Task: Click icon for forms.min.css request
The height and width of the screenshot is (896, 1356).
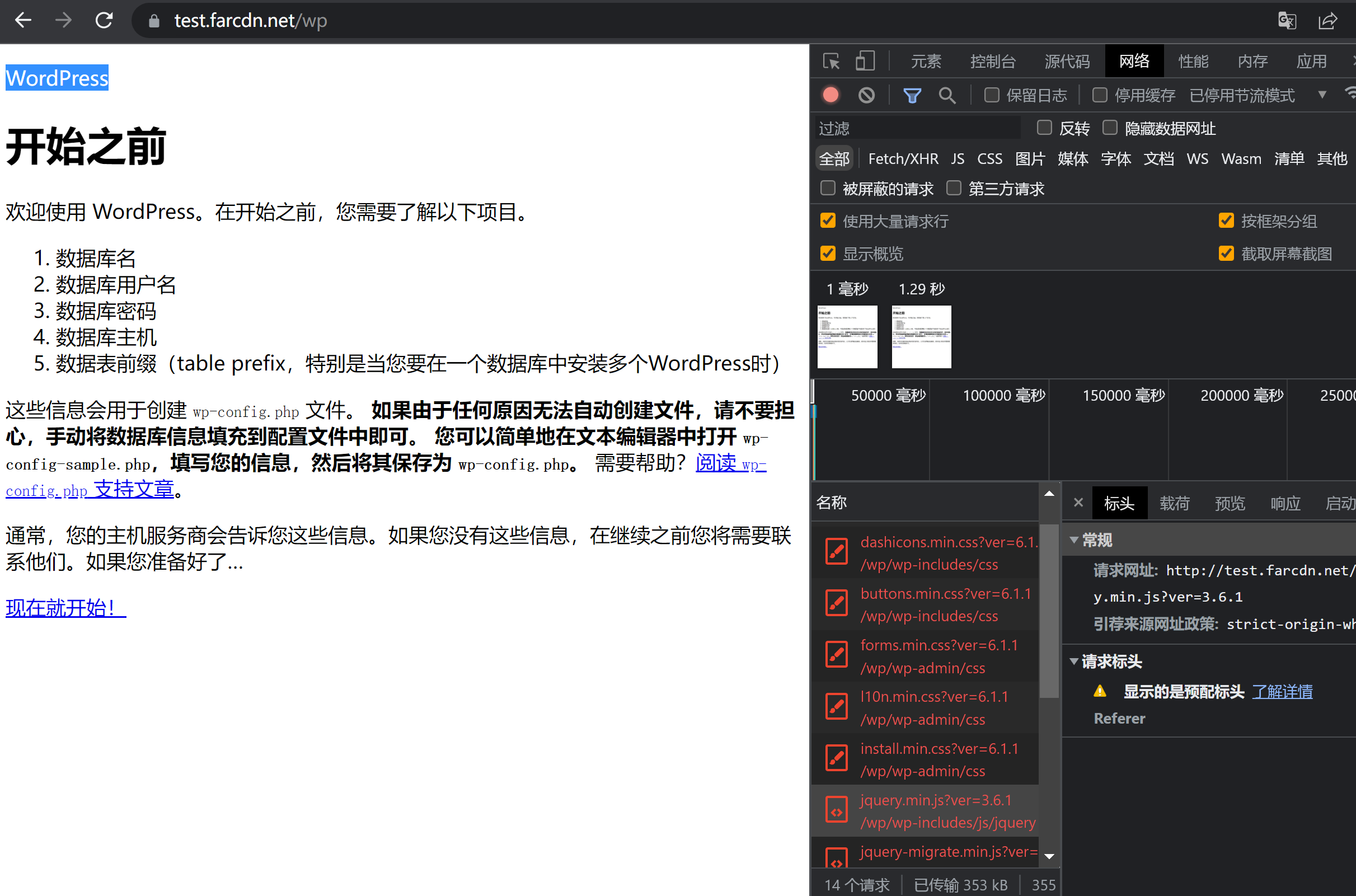Action: pos(837,655)
